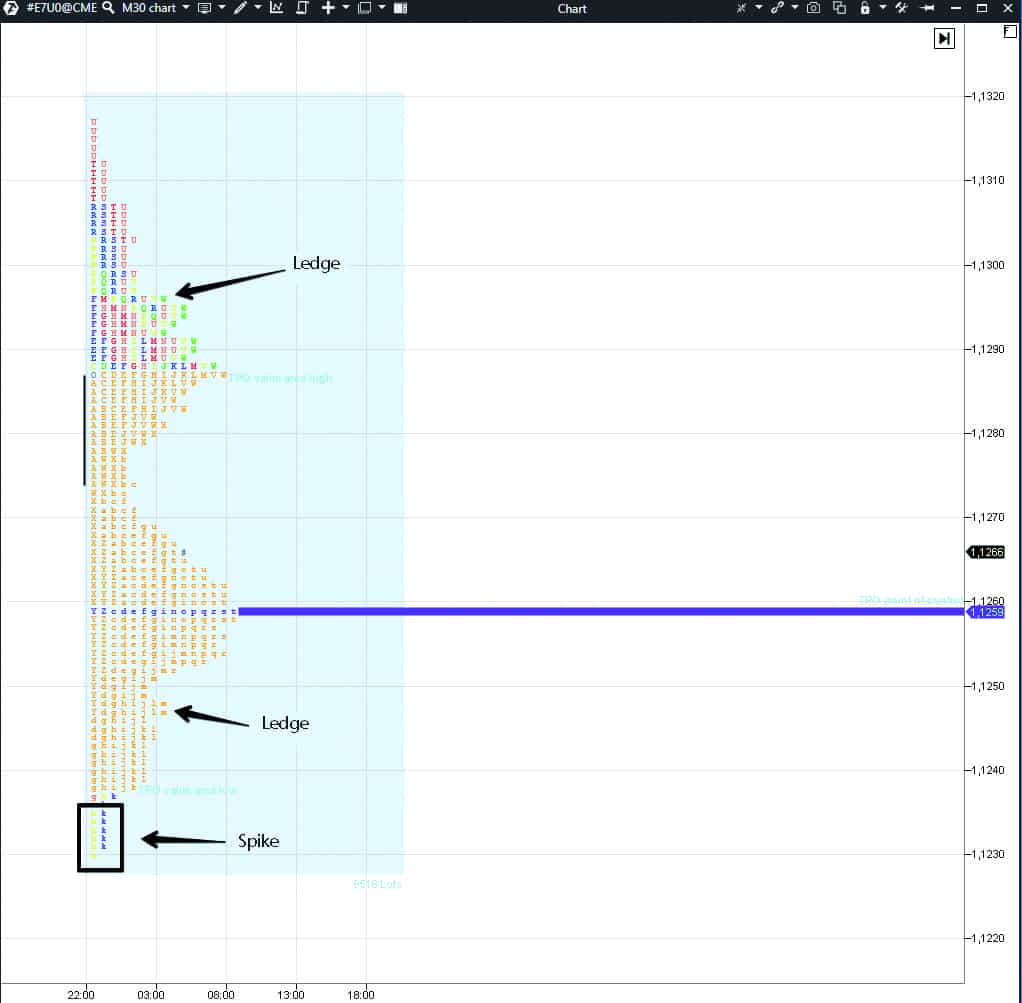Click the pencil drawing tool icon
Image resolution: width=1022 pixels, height=1003 pixels.
coord(240,8)
